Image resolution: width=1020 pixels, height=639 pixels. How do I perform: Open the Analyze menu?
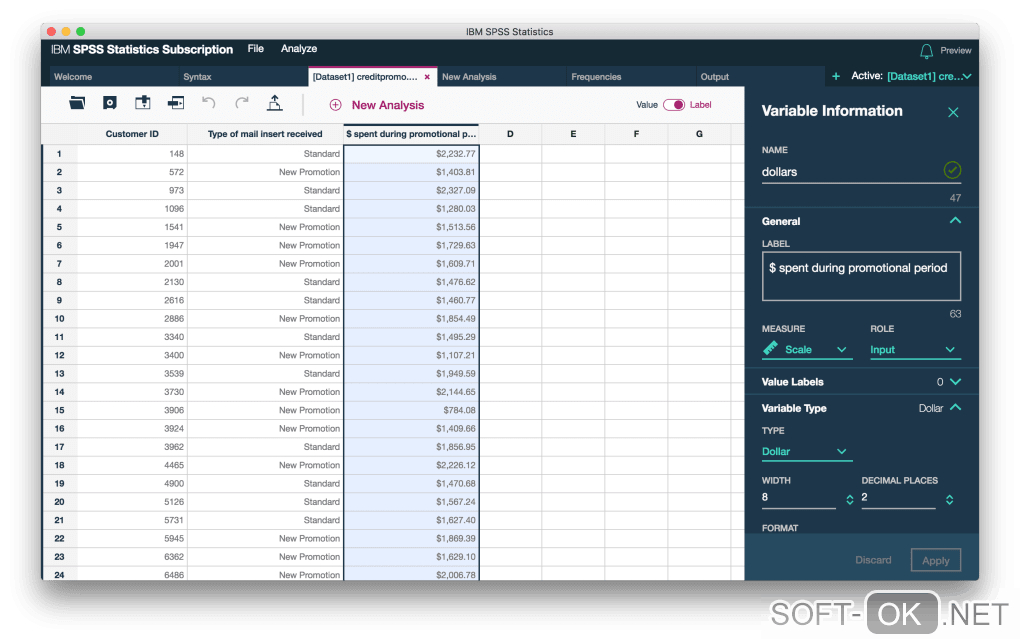pos(299,49)
